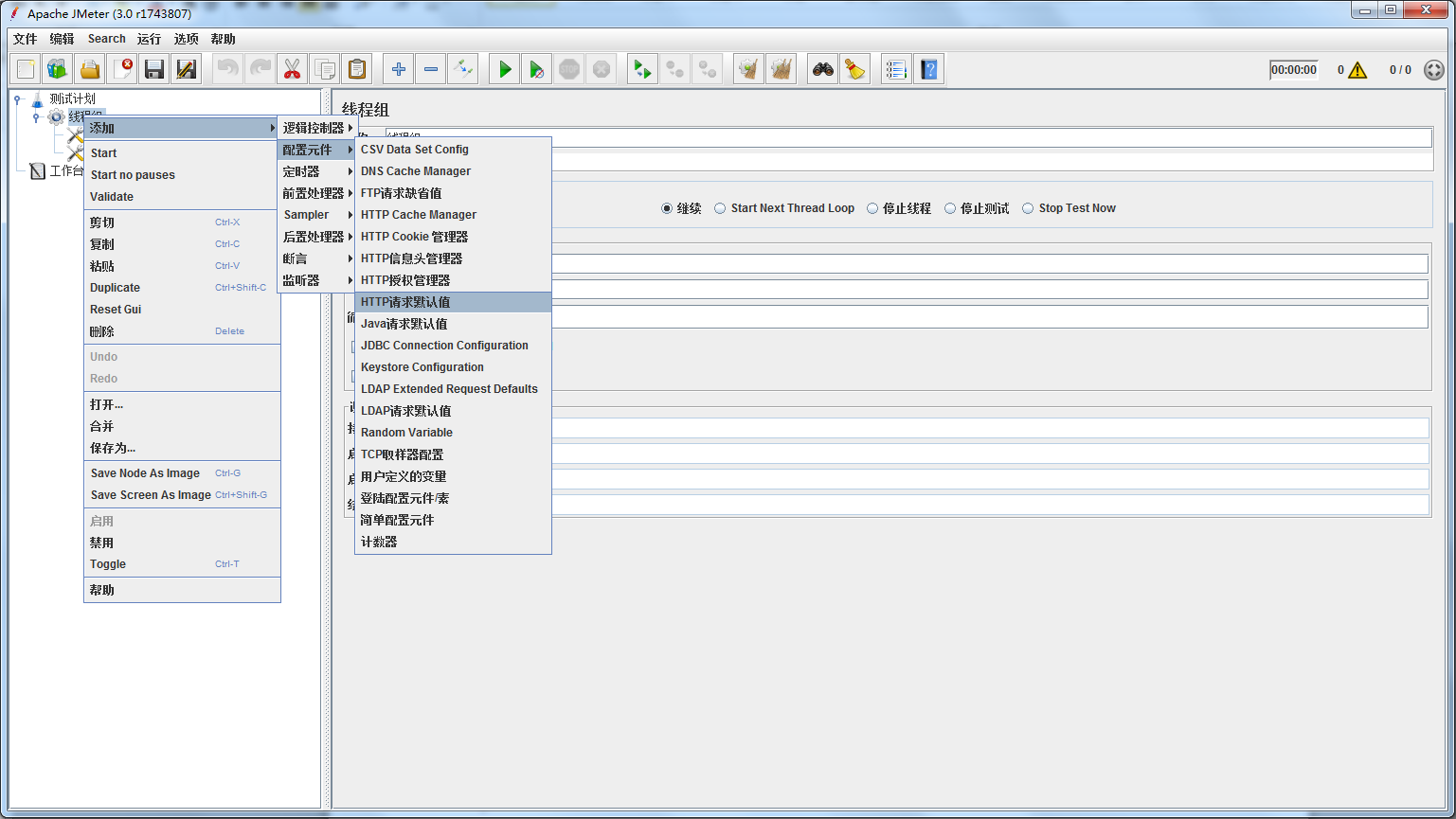Click the Clear All double broom icon
Screen dimensions: 1456x819
point(782,69)
